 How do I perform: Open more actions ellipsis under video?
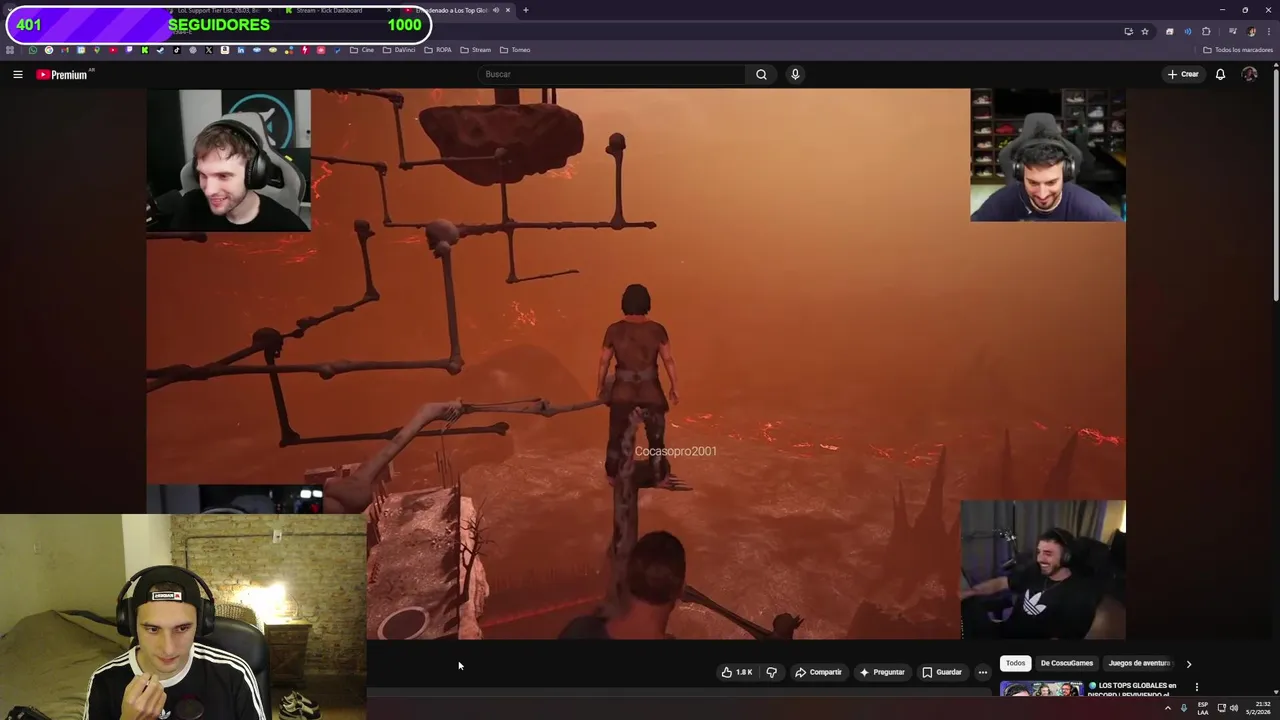(982, 672)
